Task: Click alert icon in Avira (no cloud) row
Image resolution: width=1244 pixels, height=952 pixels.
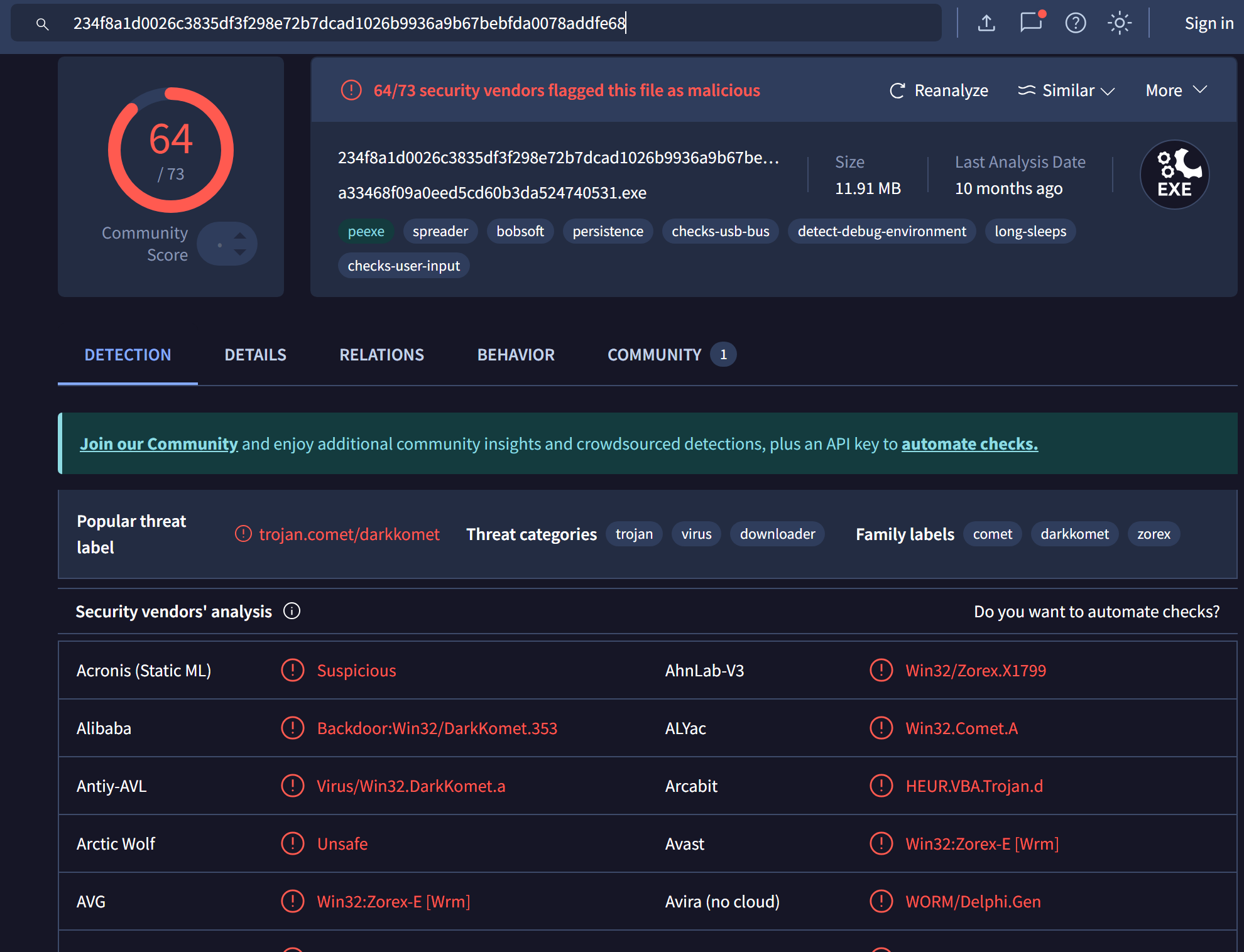Action: click(881, 901)
